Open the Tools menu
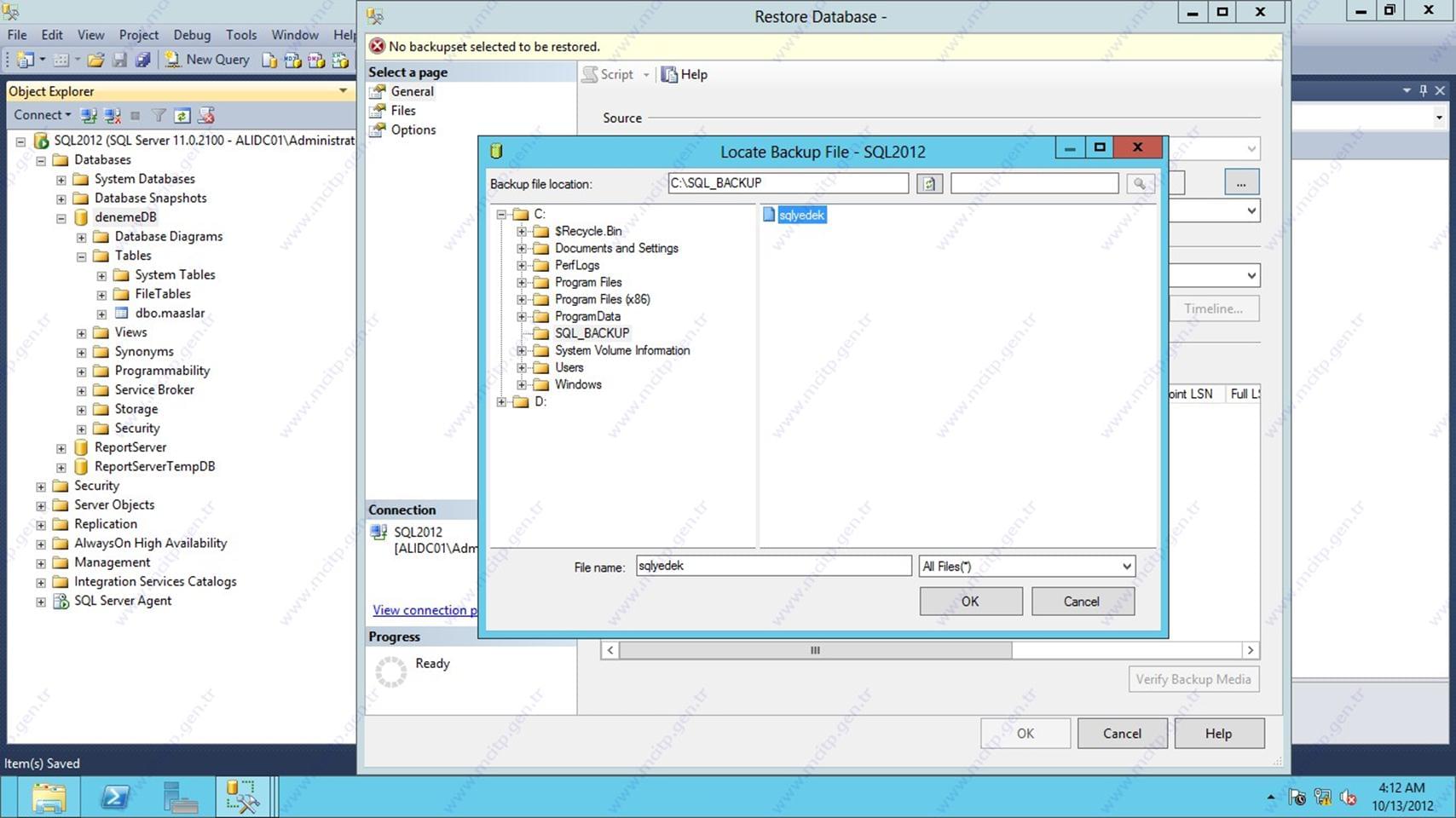Viewport: 1456px width, 818px height. [241, 35]
